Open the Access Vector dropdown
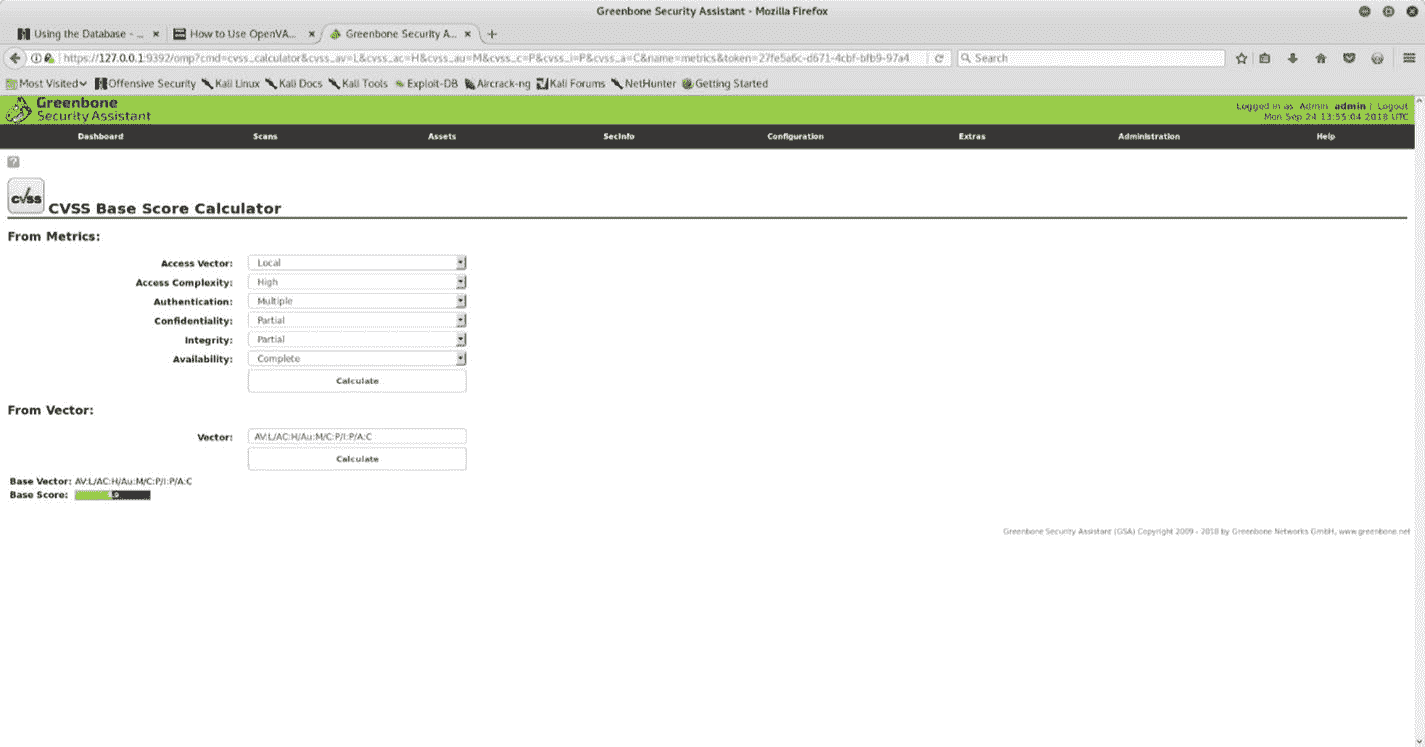The height and width of the screenshot is (747, 1425). tap(357, 263)
